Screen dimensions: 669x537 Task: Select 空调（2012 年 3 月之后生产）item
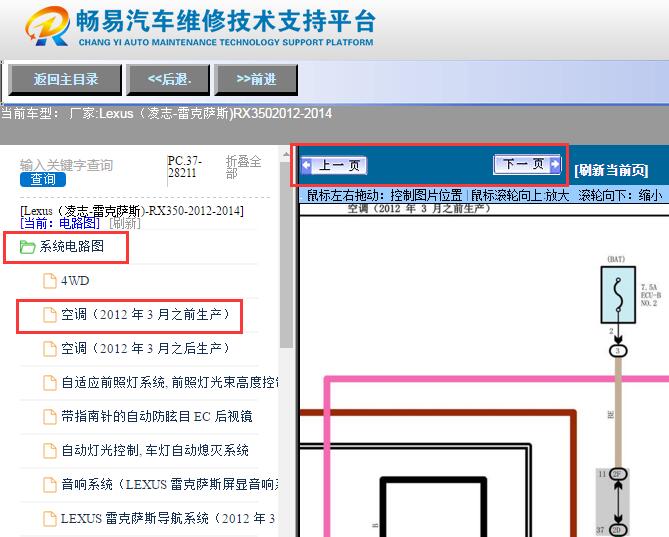pyautogui.click(x=145, y=348)
